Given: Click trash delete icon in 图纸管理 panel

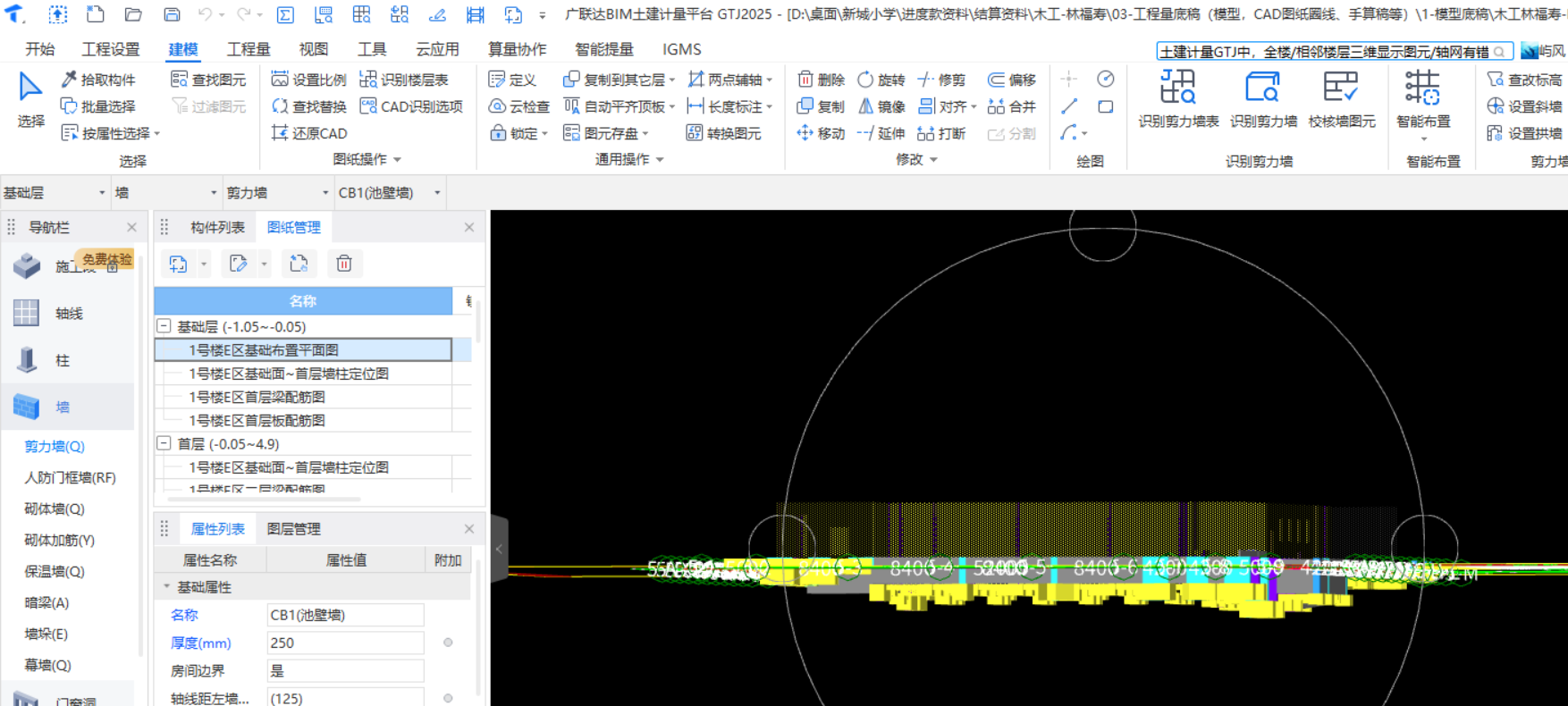Looking at the screenshot, I should (x=344, y=264).
